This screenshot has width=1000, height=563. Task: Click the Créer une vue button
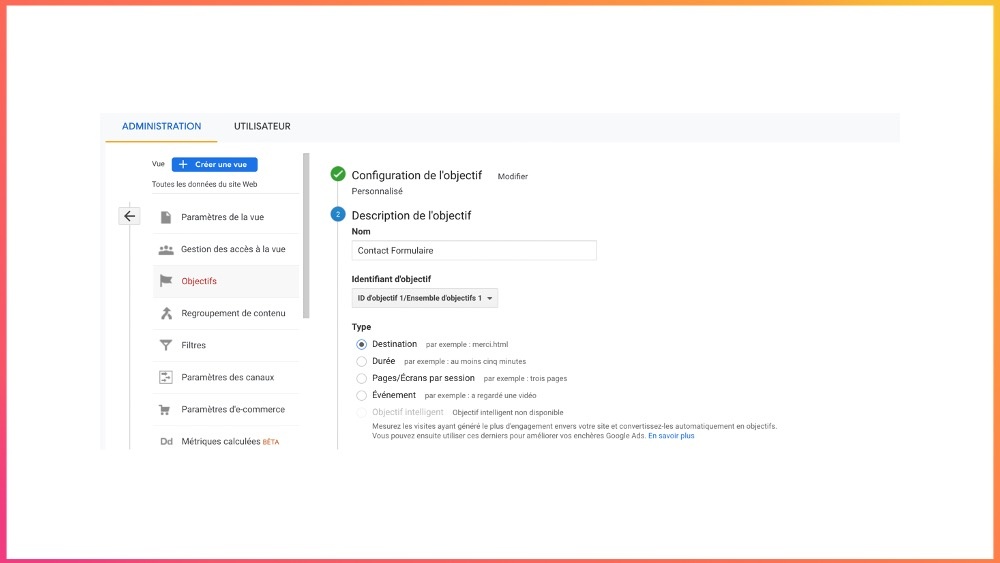pos(215,165)
